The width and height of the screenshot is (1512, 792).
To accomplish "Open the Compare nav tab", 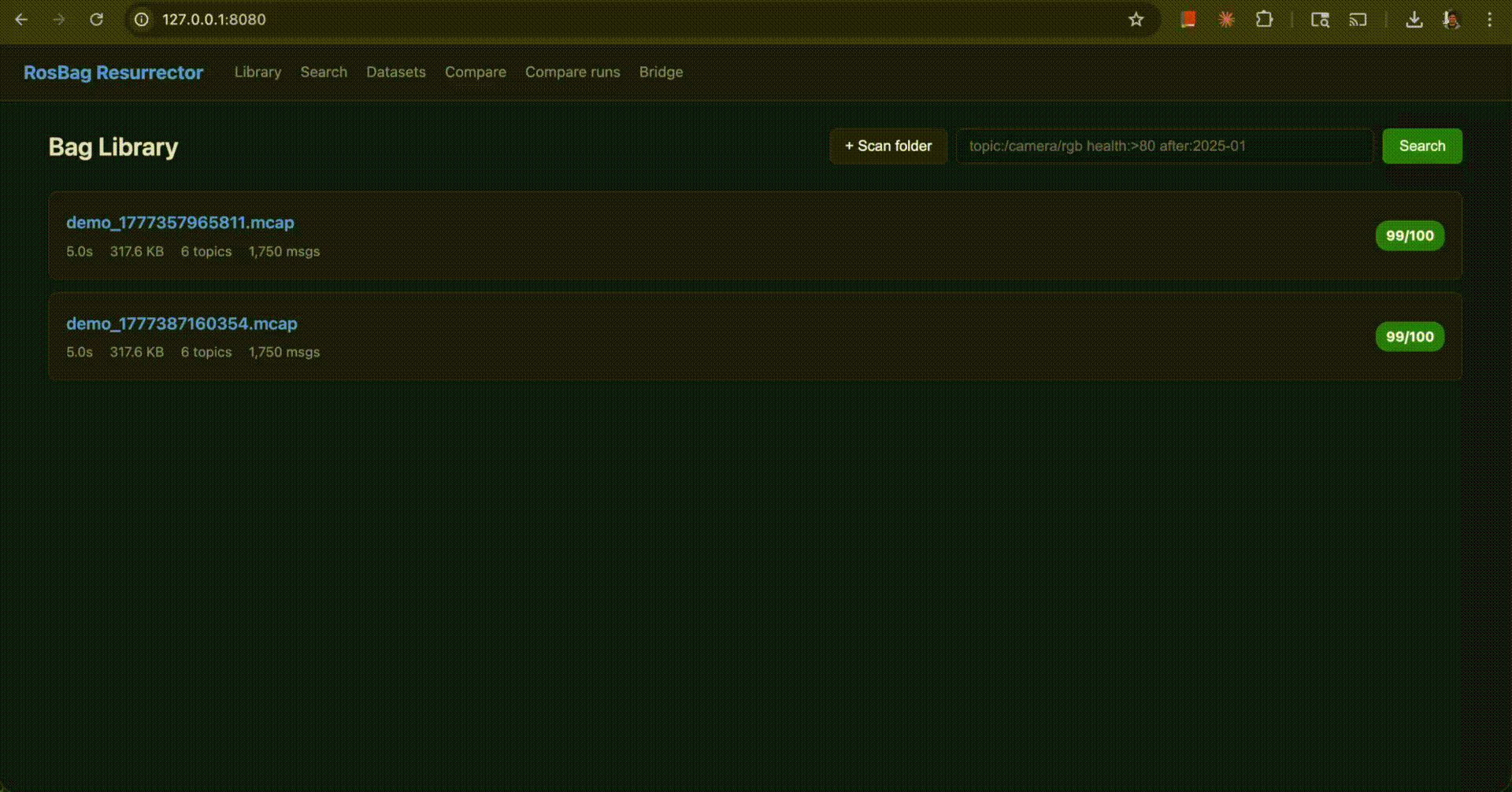I will tap(476, 72).
